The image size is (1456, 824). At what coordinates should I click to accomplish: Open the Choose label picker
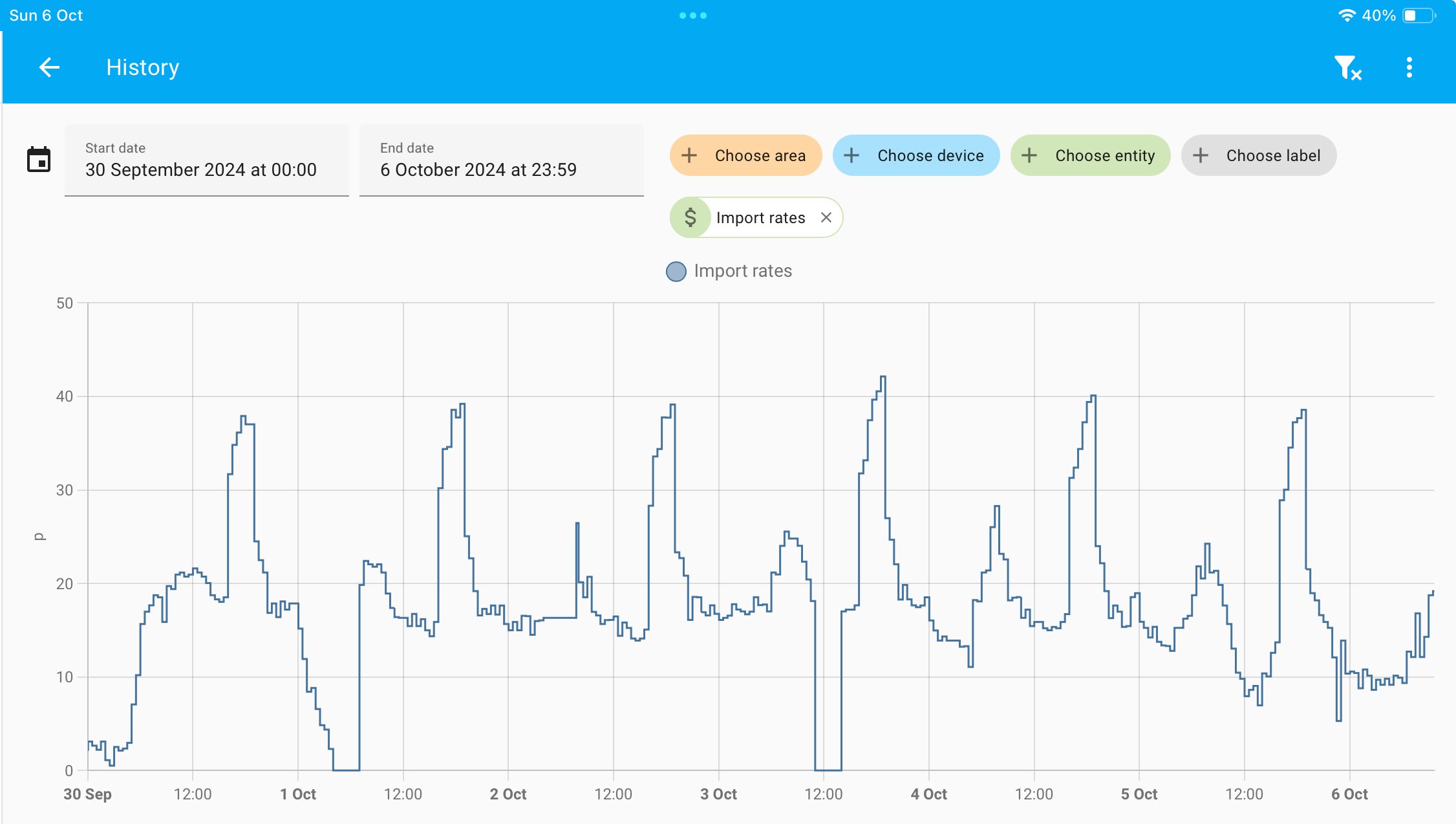tap(1259, 155)
